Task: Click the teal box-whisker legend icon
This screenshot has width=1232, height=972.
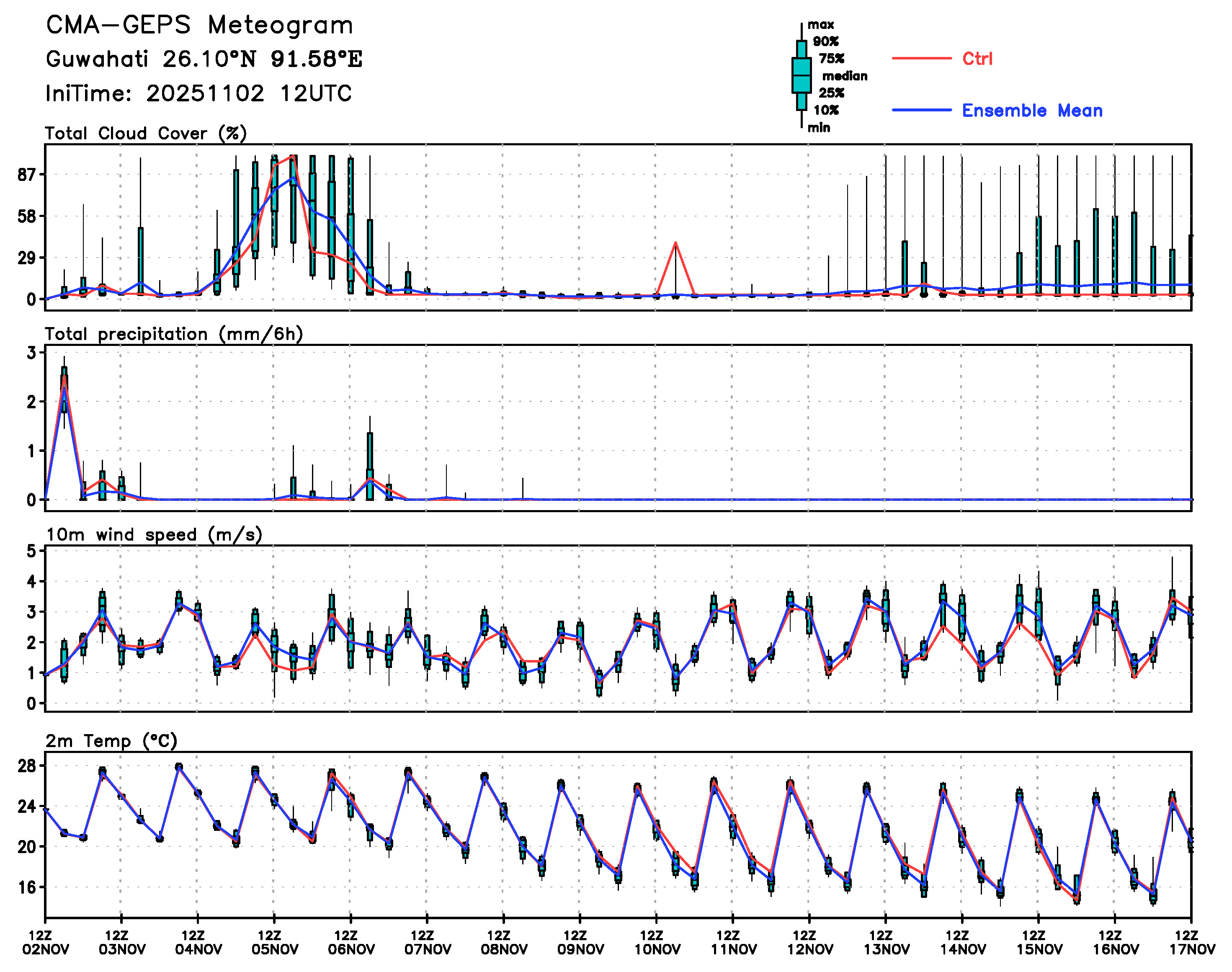Action: [x=801, y=75]
